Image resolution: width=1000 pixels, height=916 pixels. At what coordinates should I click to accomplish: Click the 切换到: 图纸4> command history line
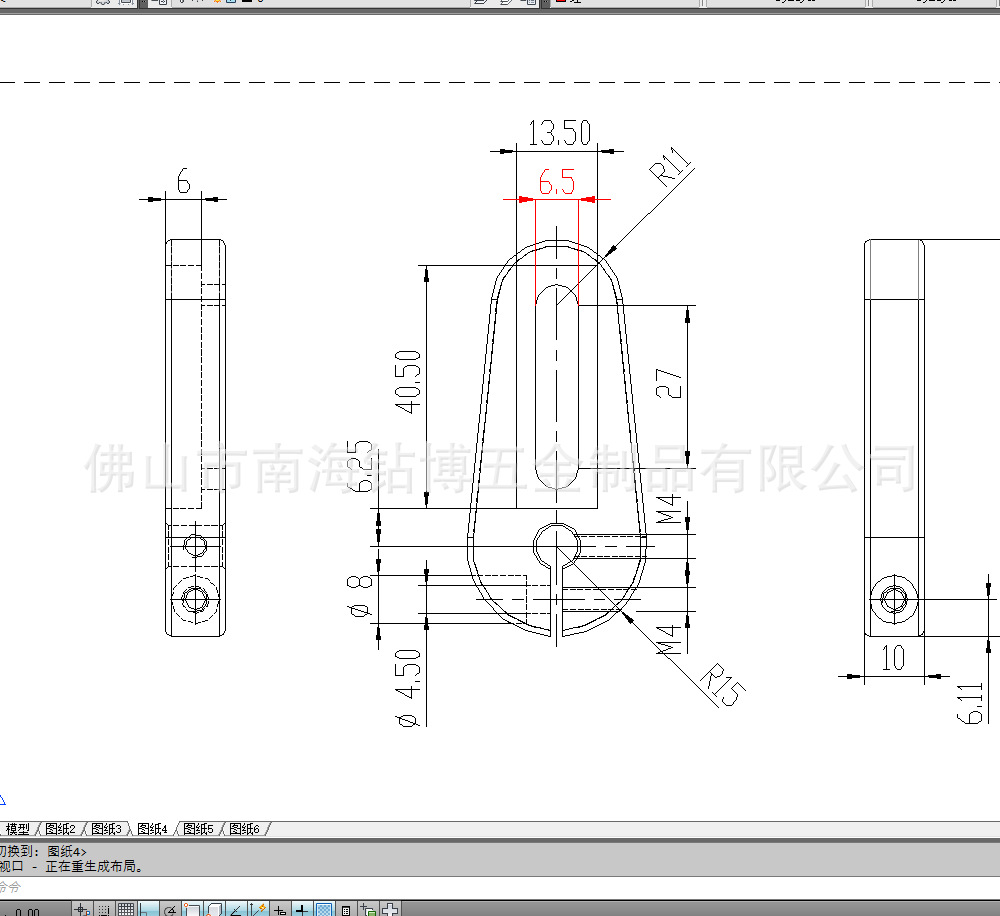click(x=42, y=851)
